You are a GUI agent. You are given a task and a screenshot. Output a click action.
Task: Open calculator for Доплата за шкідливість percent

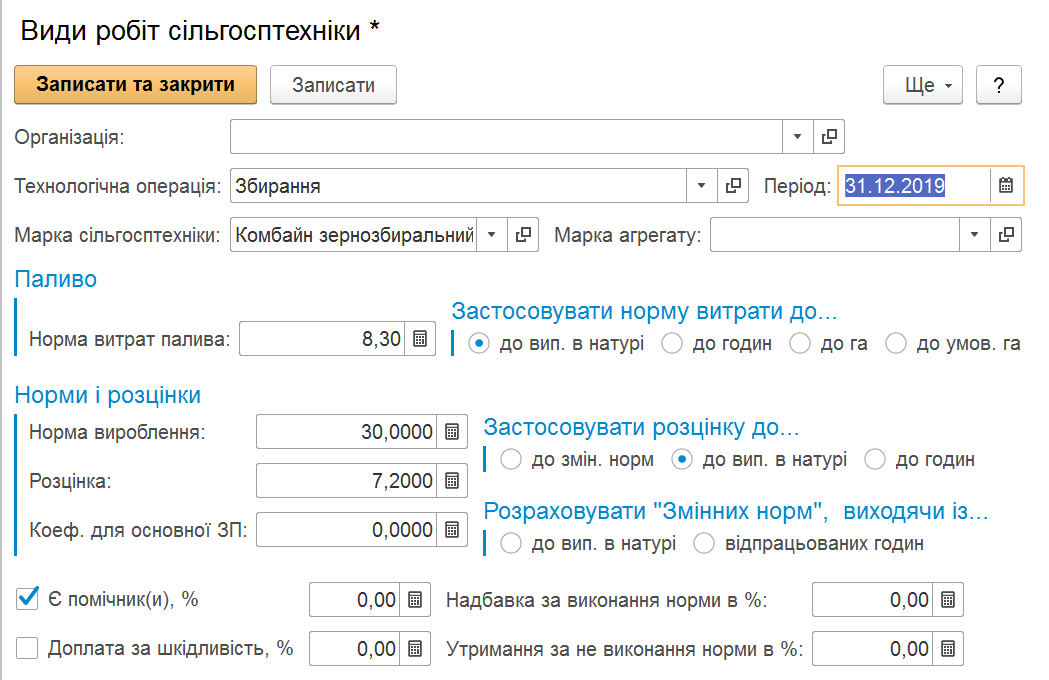click(415, 649)
